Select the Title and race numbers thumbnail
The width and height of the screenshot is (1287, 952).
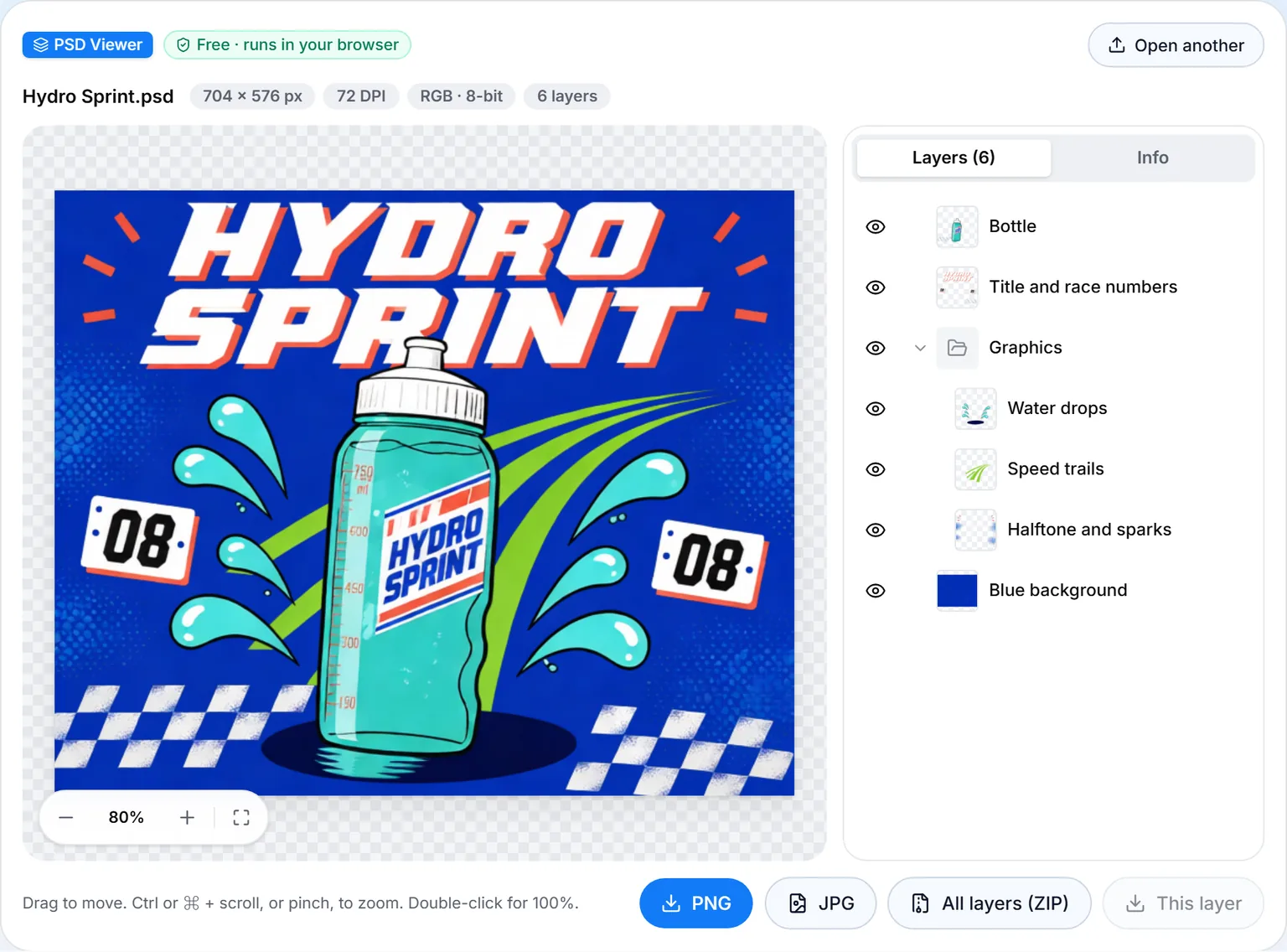pos(957,287)
